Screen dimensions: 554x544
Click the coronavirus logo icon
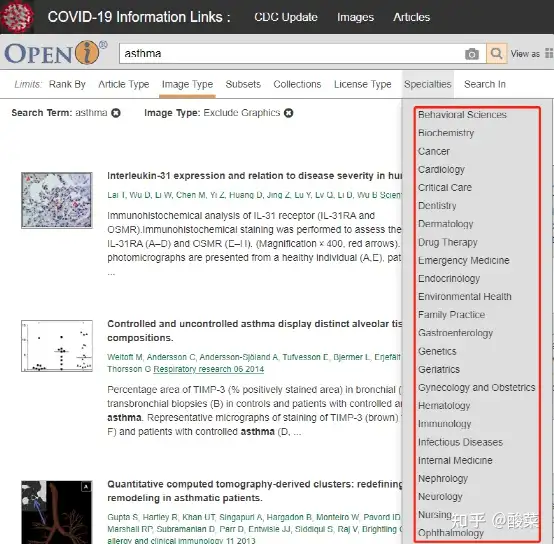(17, 17)
